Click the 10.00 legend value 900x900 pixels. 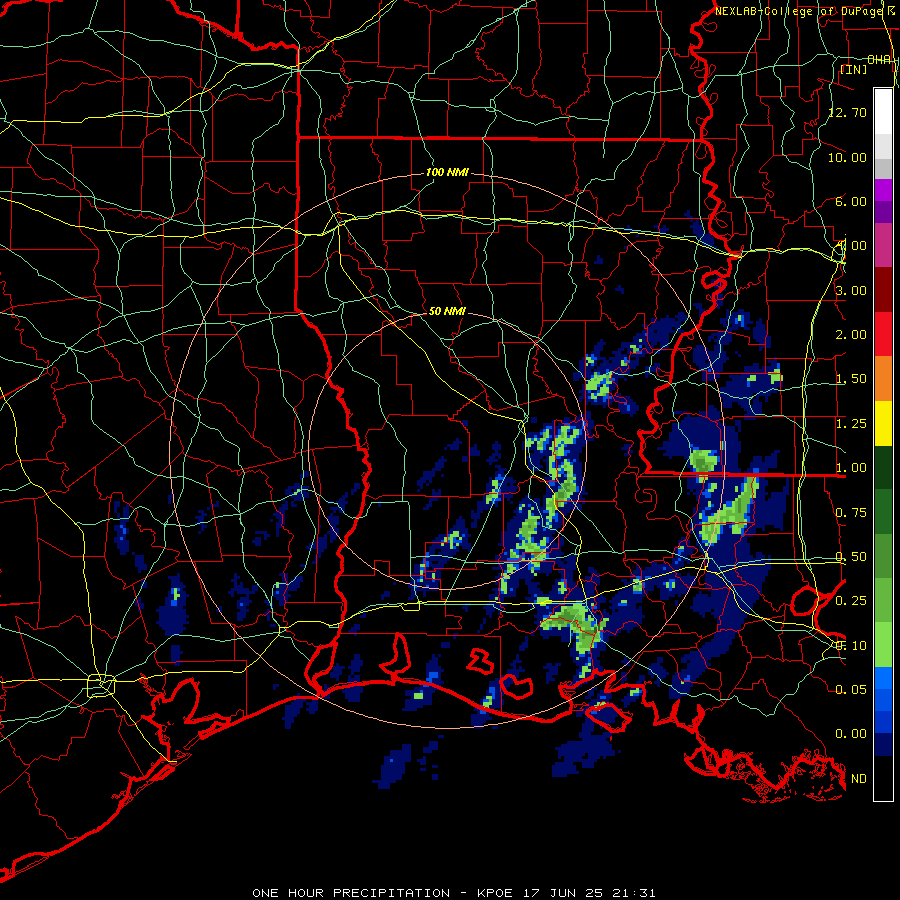pos(848,157)
